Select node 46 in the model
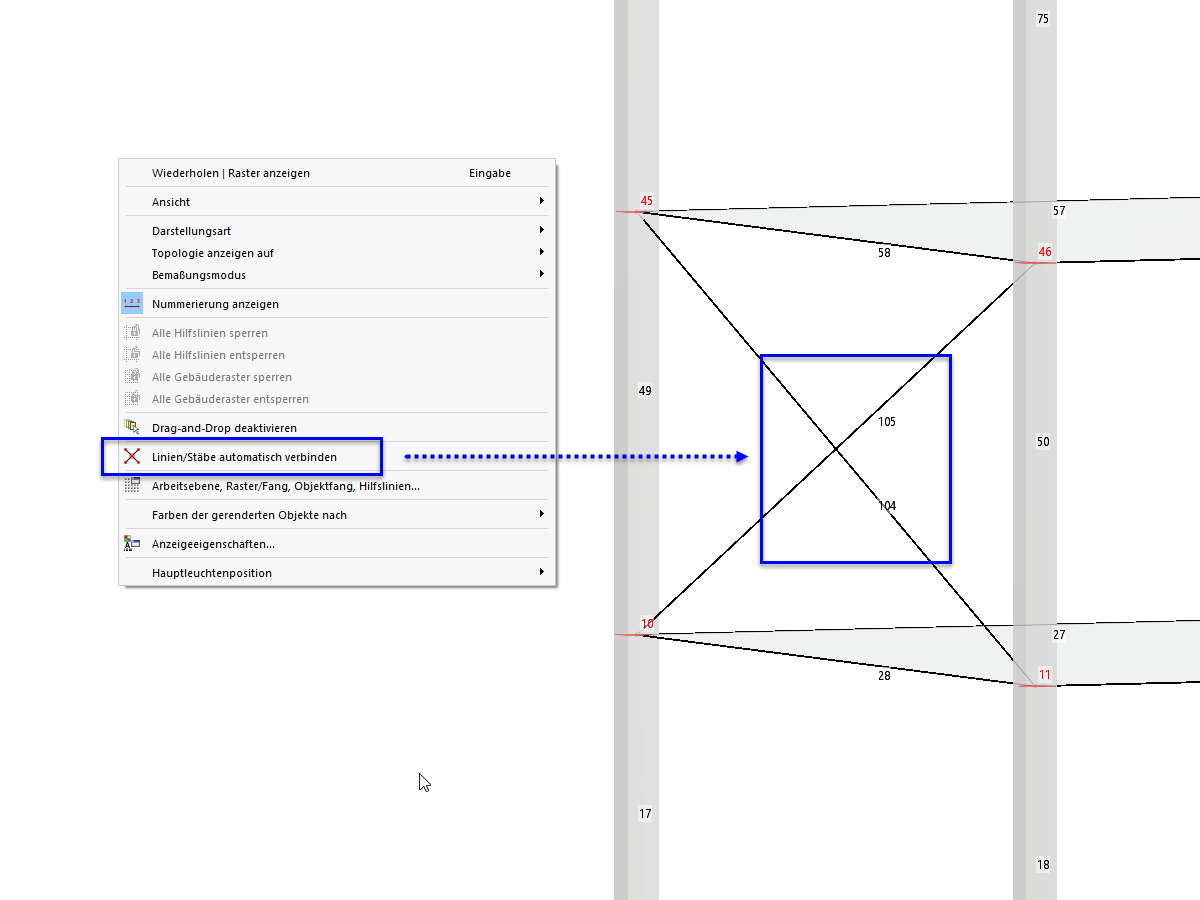This screenshot has height=900, width=1200. coord(1045,252)
